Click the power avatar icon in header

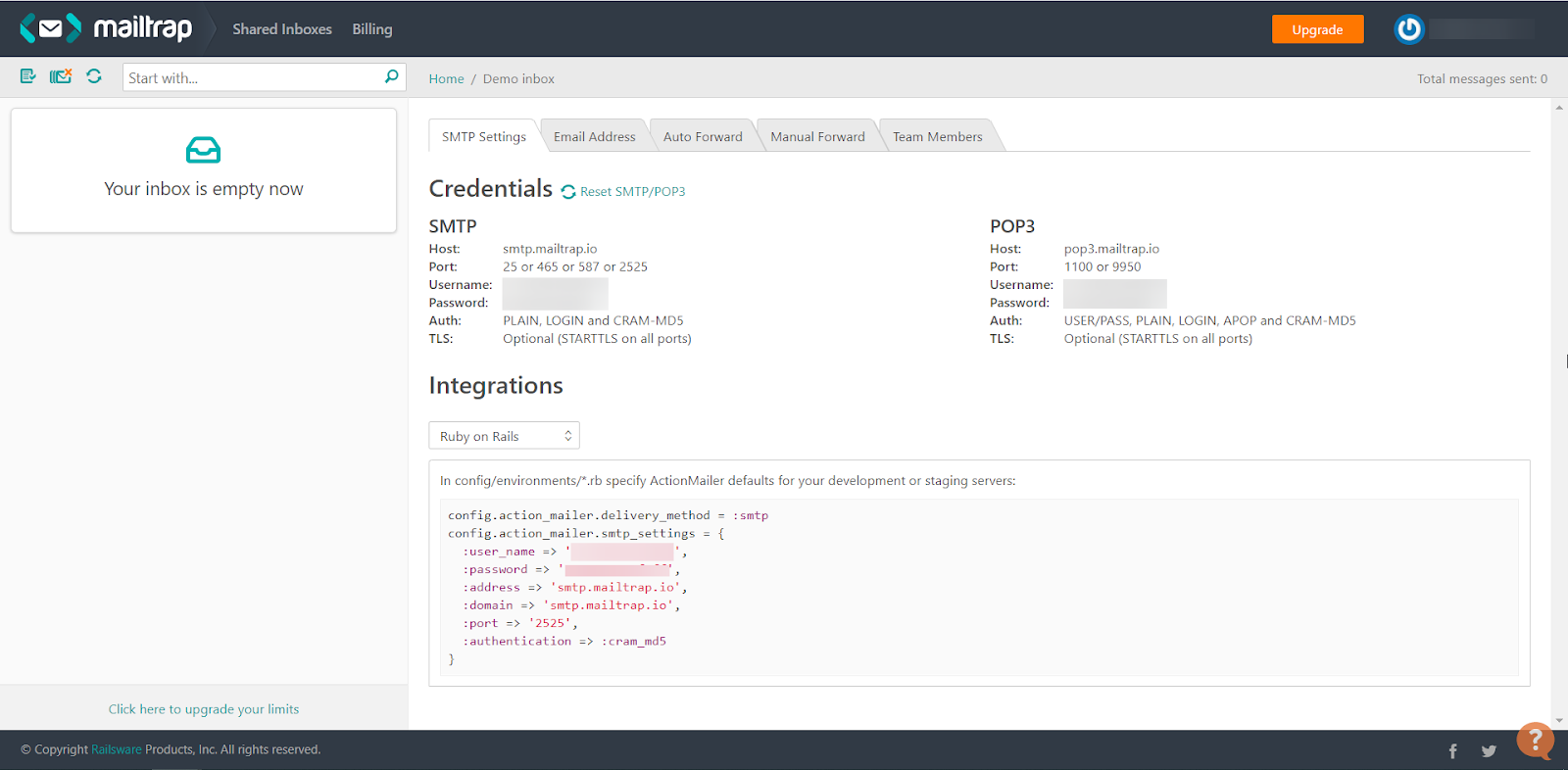tap(1409, 29)
